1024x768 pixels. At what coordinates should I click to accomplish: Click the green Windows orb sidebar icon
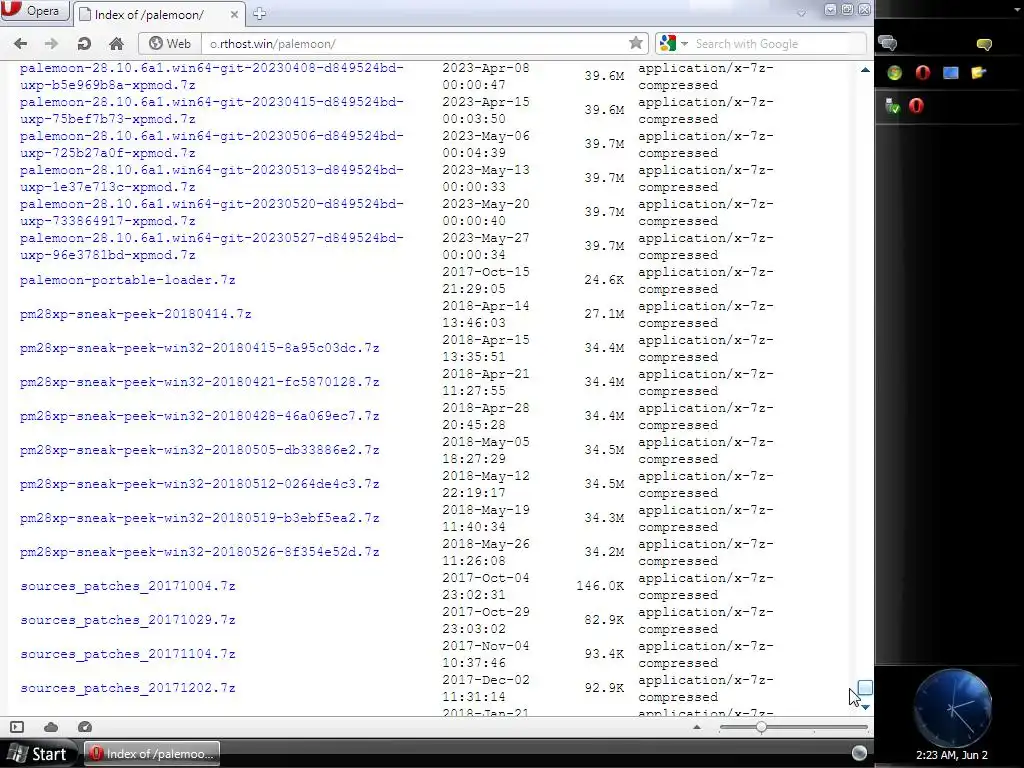[x=894, y=72]
